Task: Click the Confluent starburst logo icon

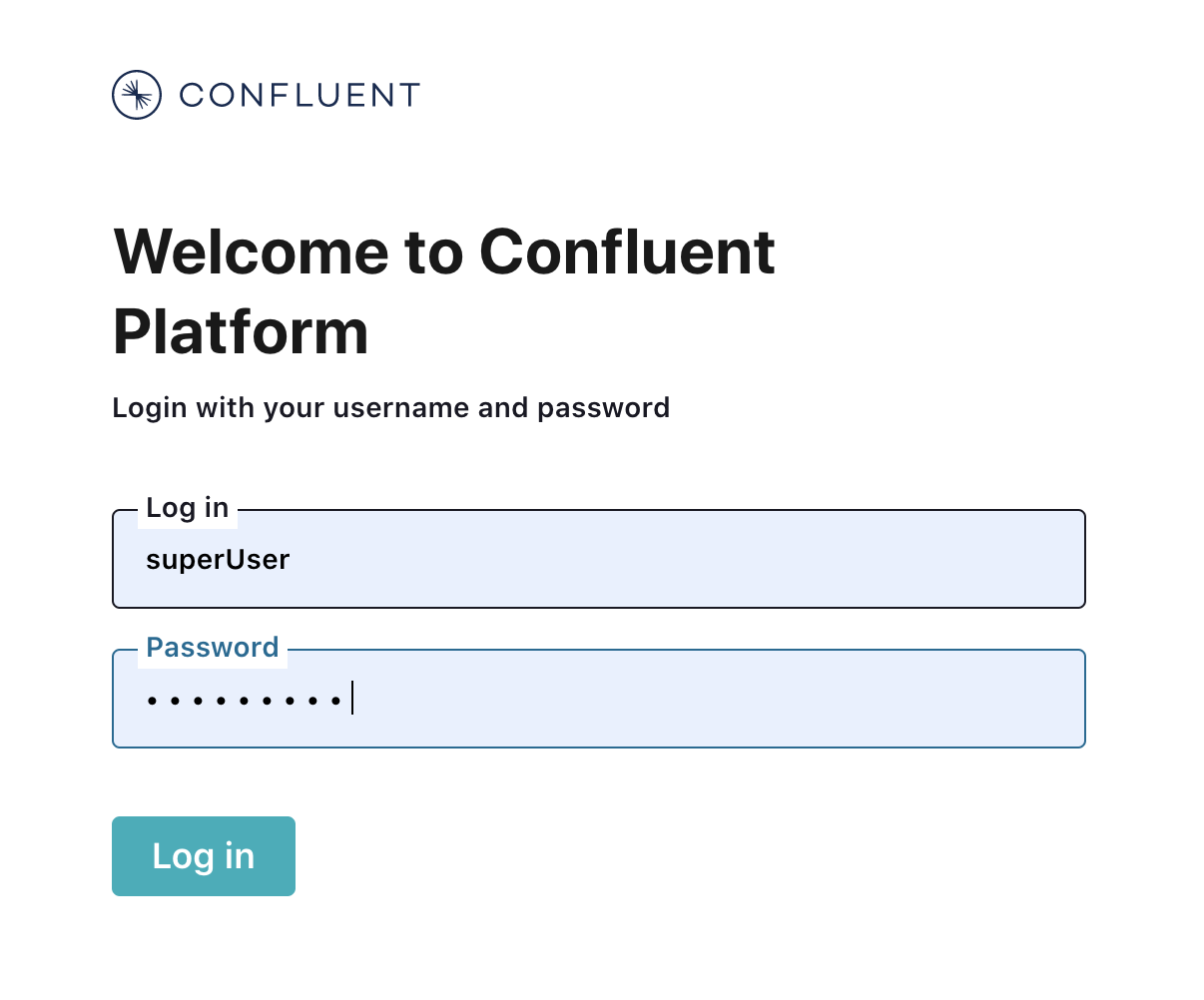Action: pos(137,95)
